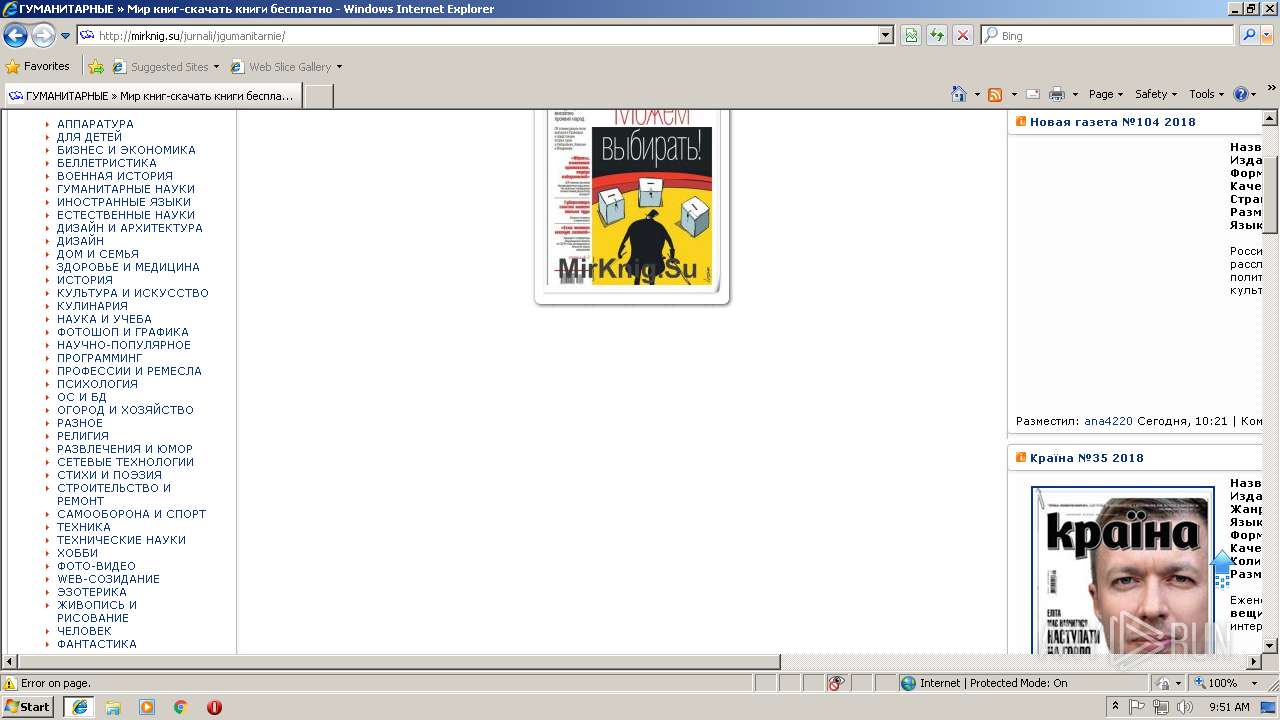1280x720 pixels.
Task: Click the address bar URL field
Action: (x=478, y=35)
